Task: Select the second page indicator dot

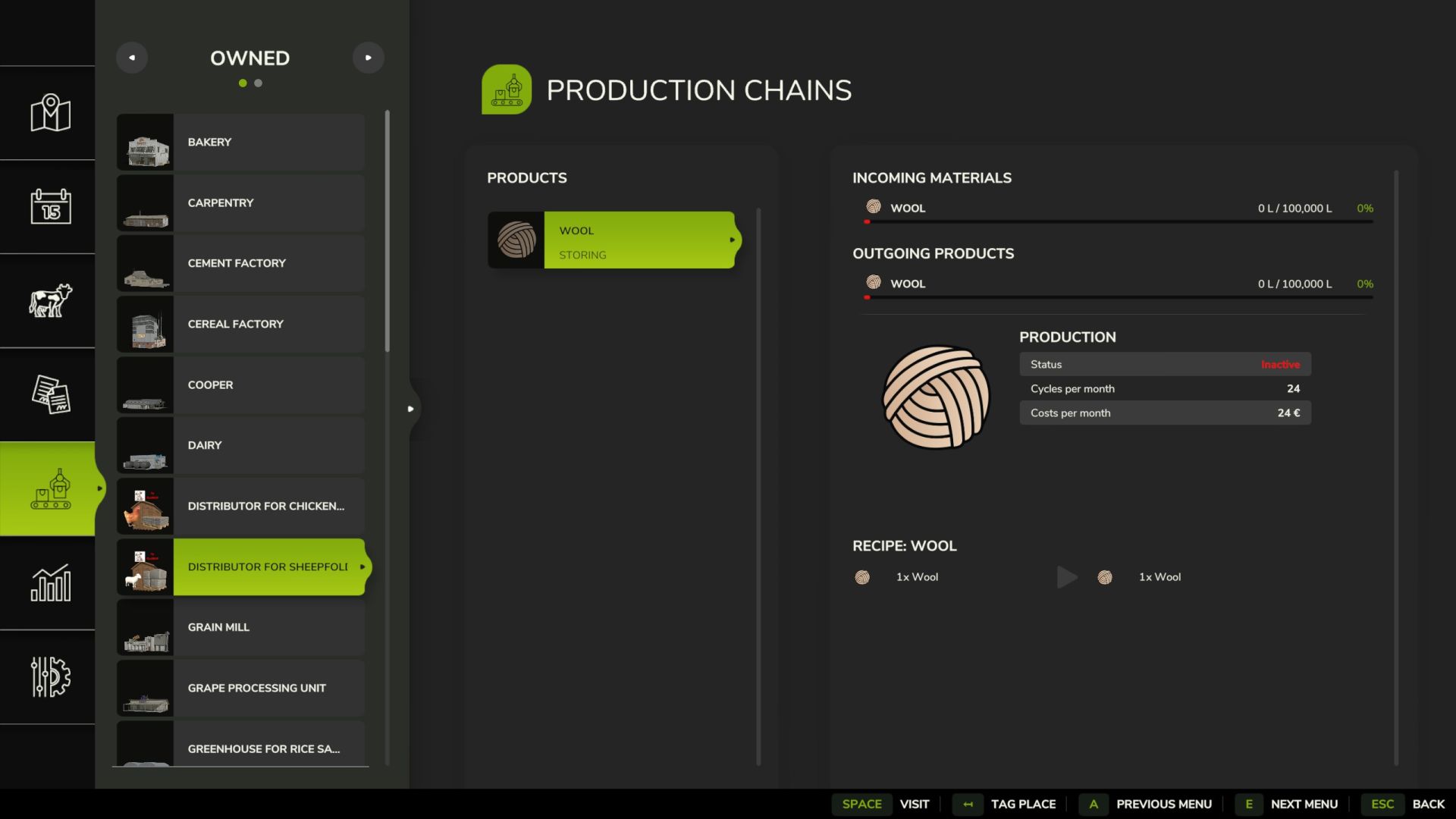Action: click(x=259, y=83)
